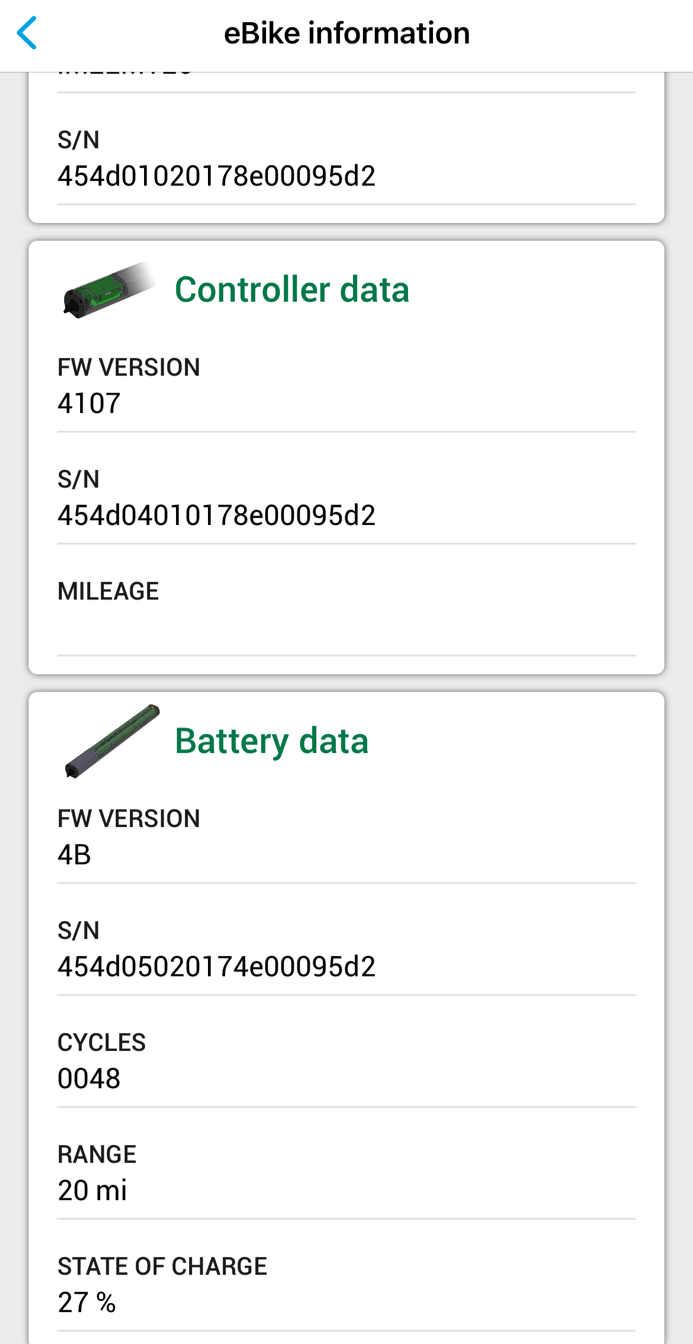The height and width of the screenshot is (1344, 693).
Task: Tap the STATE OF CHARGE 27 %
Action: [87, 1303]
